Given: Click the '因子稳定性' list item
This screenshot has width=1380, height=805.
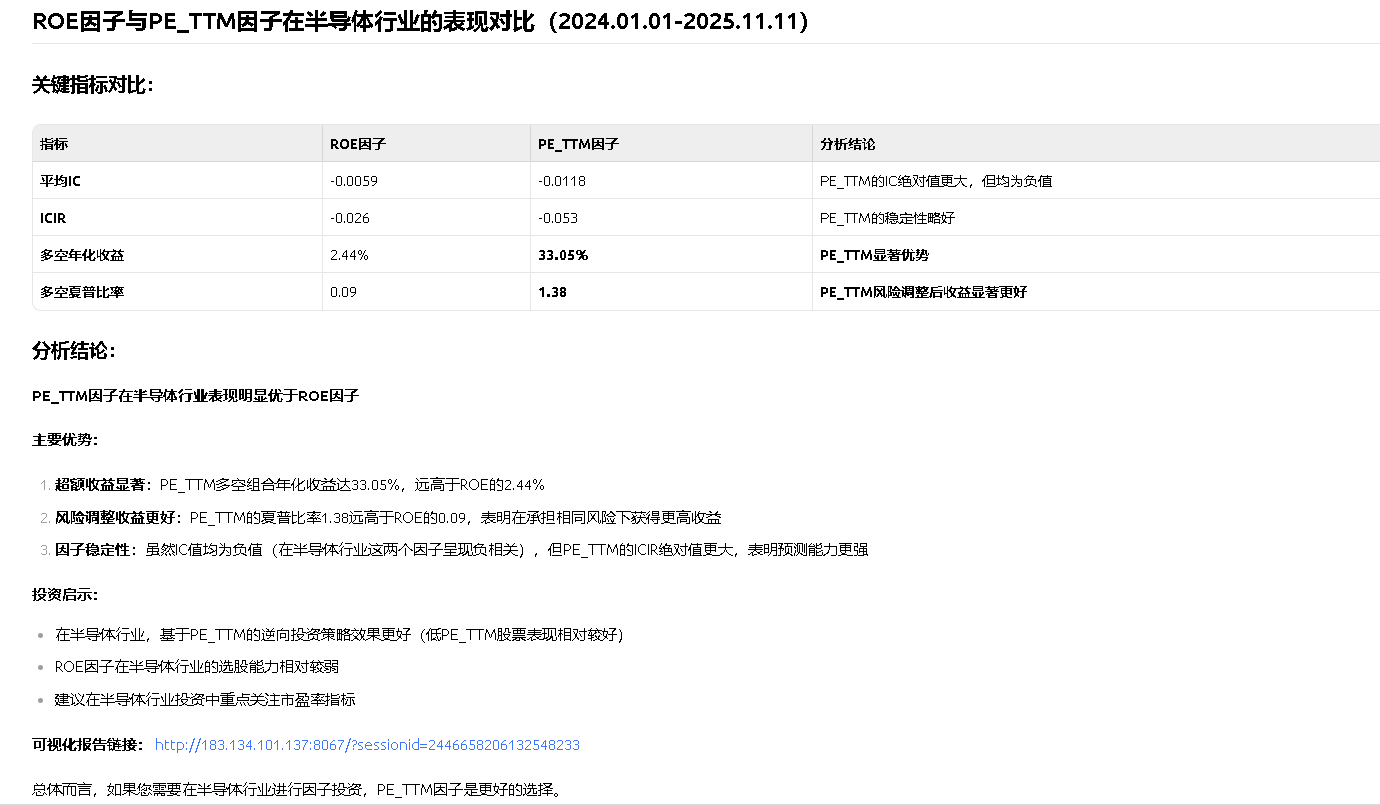Looking at the screenshot, I should tap(460, 550).
